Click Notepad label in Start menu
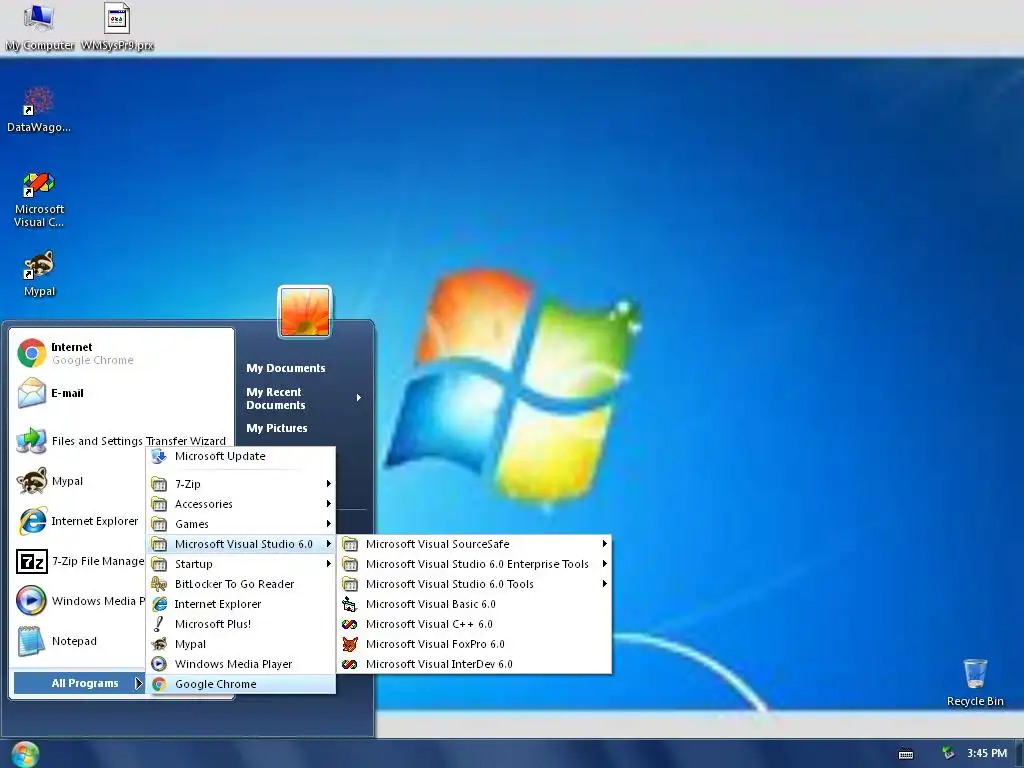 (x=74, y=641)
